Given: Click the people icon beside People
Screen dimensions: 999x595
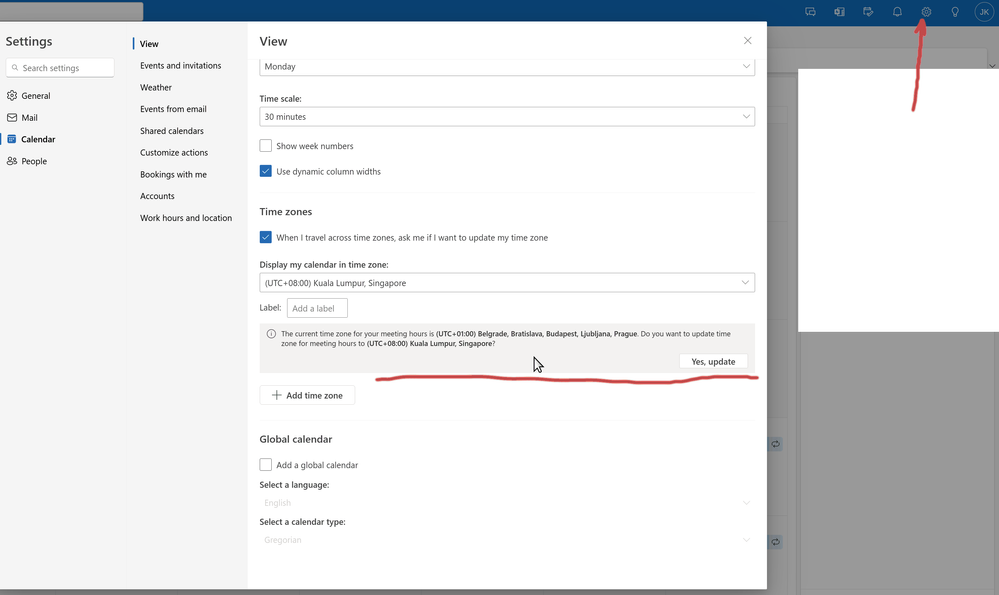Looking at the screenshot, I should [x=12, y=161].
